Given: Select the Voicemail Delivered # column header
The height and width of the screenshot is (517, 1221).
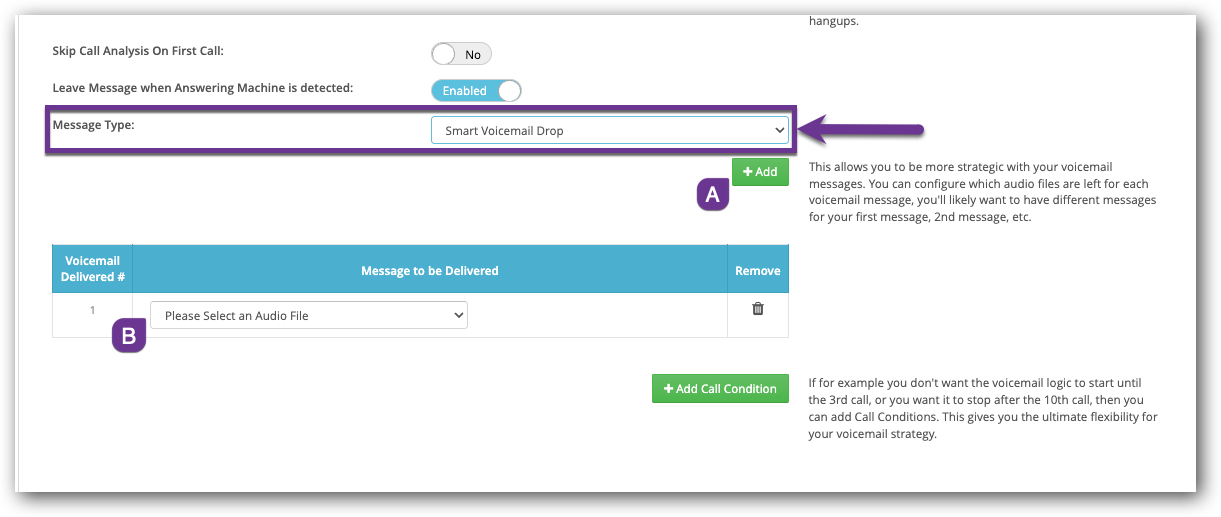Looking at the screenshot, I should point(92,270).
